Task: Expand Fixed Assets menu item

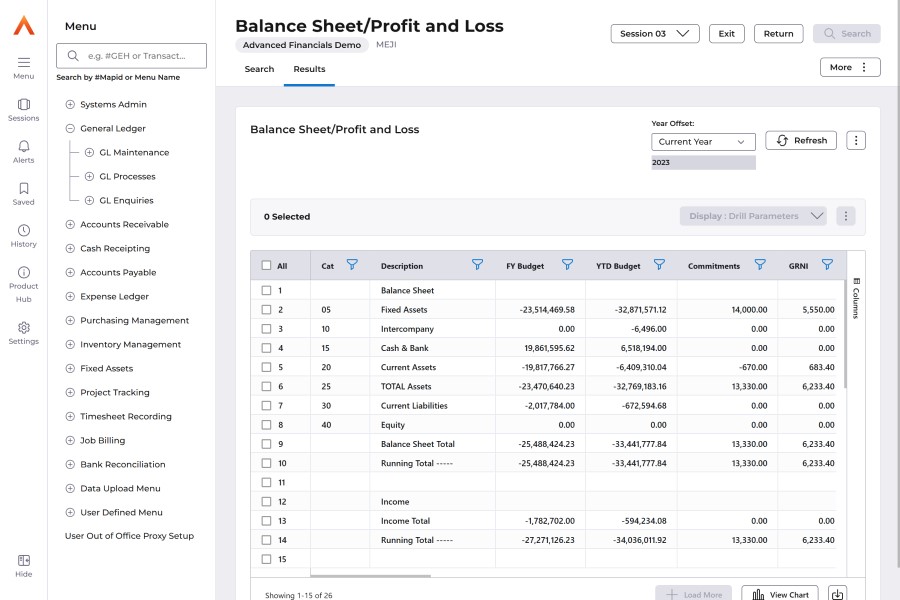Action: tap(70, 369)
